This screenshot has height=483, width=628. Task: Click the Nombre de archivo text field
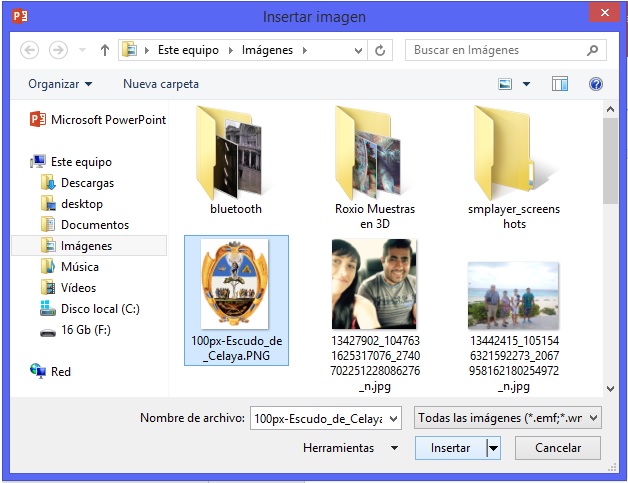pyautogui.click(x=316, y=418)
